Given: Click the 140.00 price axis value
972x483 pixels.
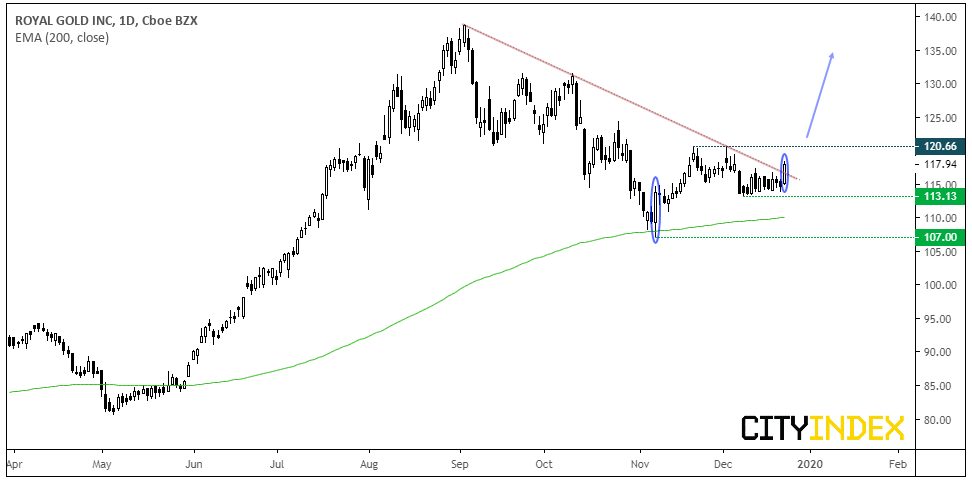Looking at the screenshot, I should (x=939, y=17).
